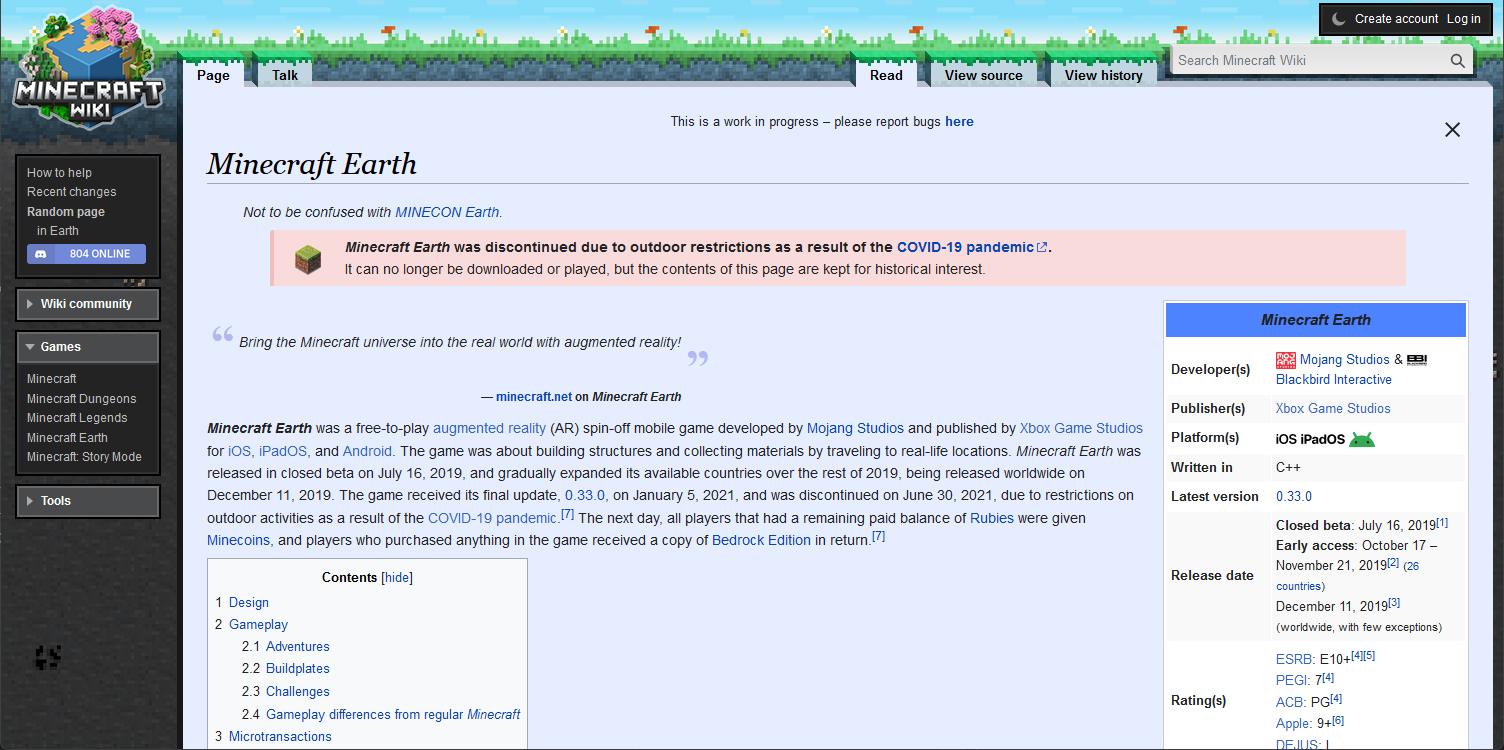Open Bedrock Edition link
Screen dimensions: 1504x750
pos(761,541)
